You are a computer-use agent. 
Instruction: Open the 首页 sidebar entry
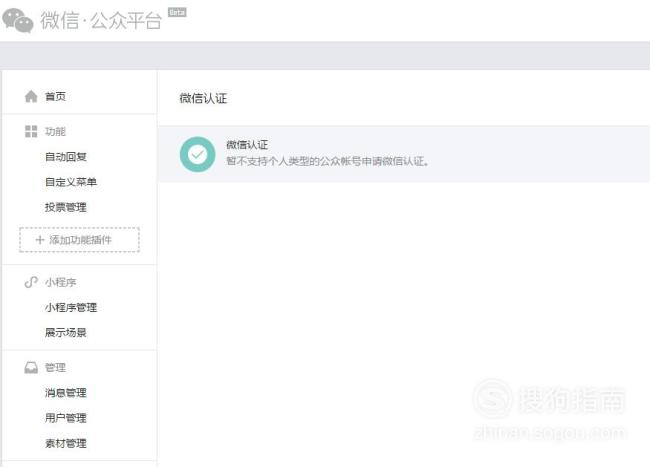coord(55,97)
